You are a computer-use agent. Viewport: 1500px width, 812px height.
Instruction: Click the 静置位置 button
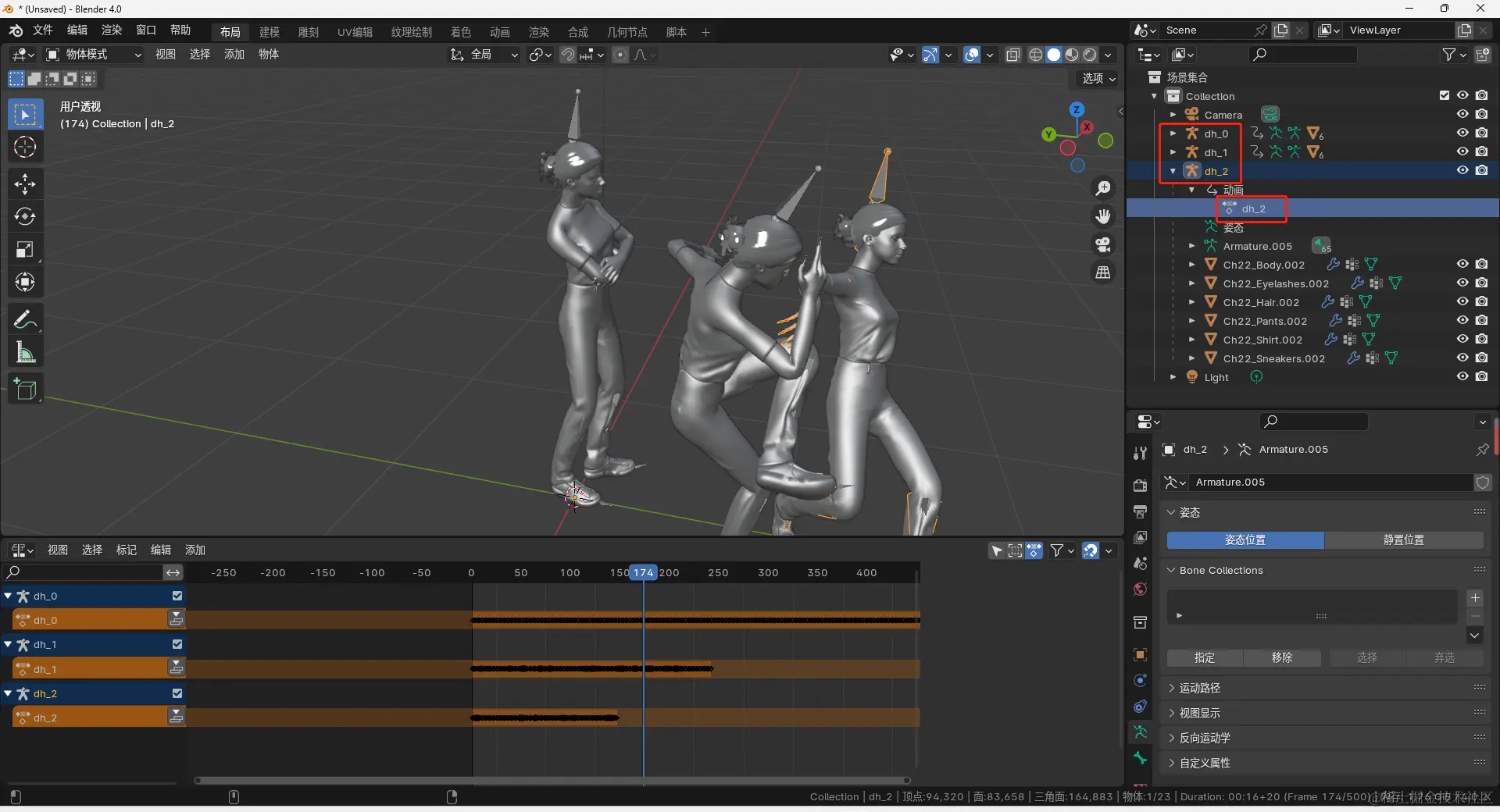coord(1403,540)
